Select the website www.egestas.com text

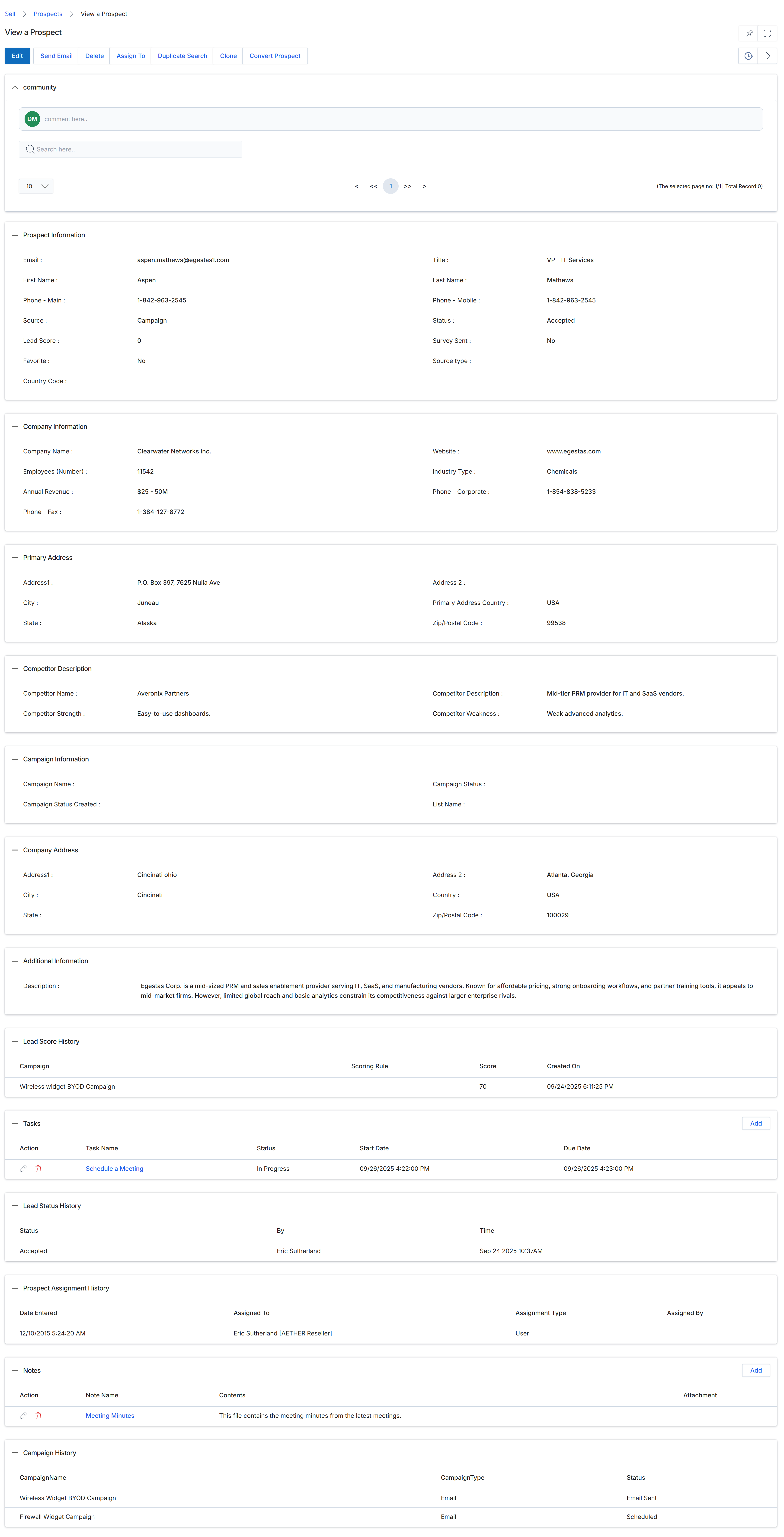point(573,452)
